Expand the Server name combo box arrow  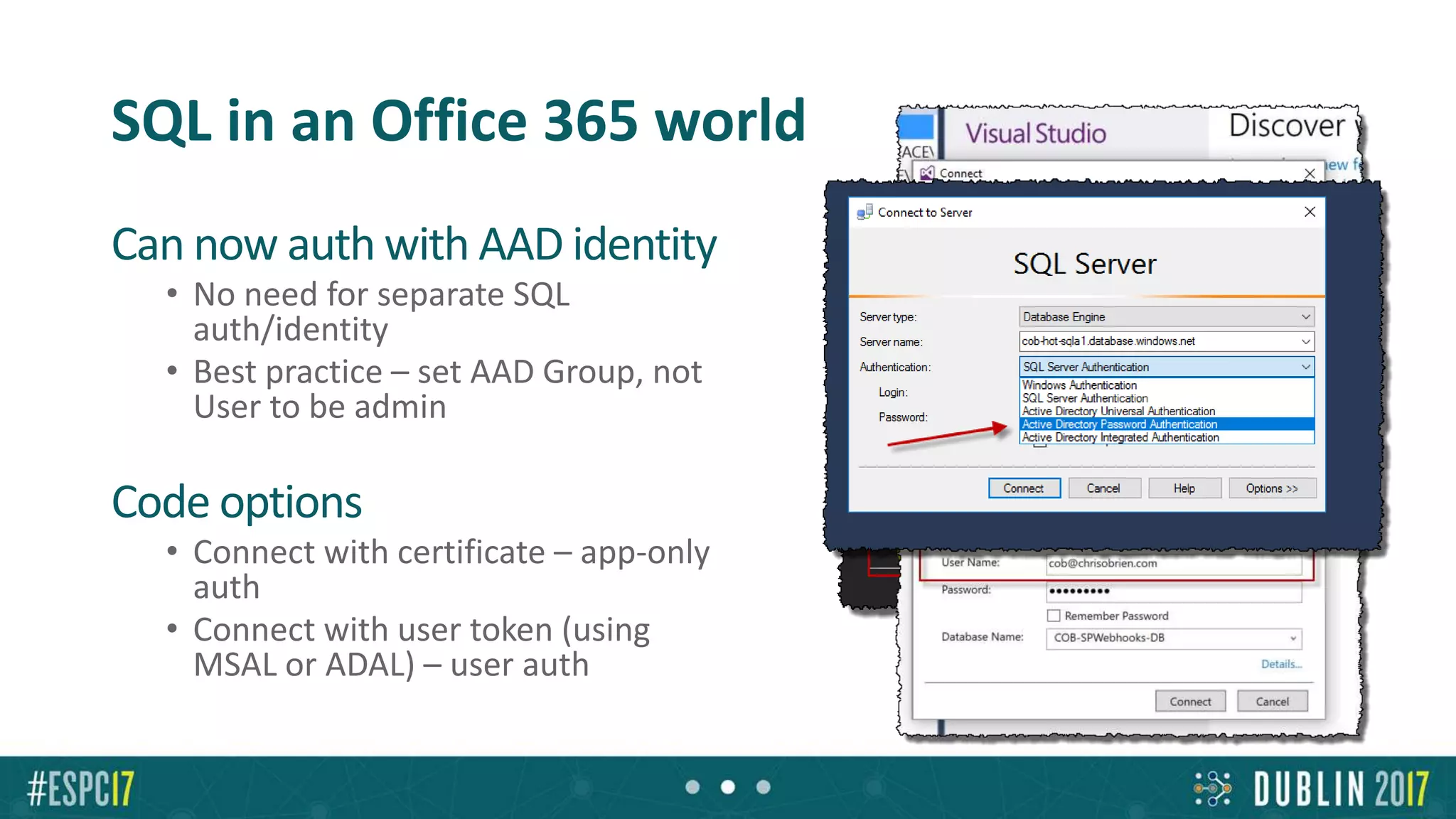1306,341
